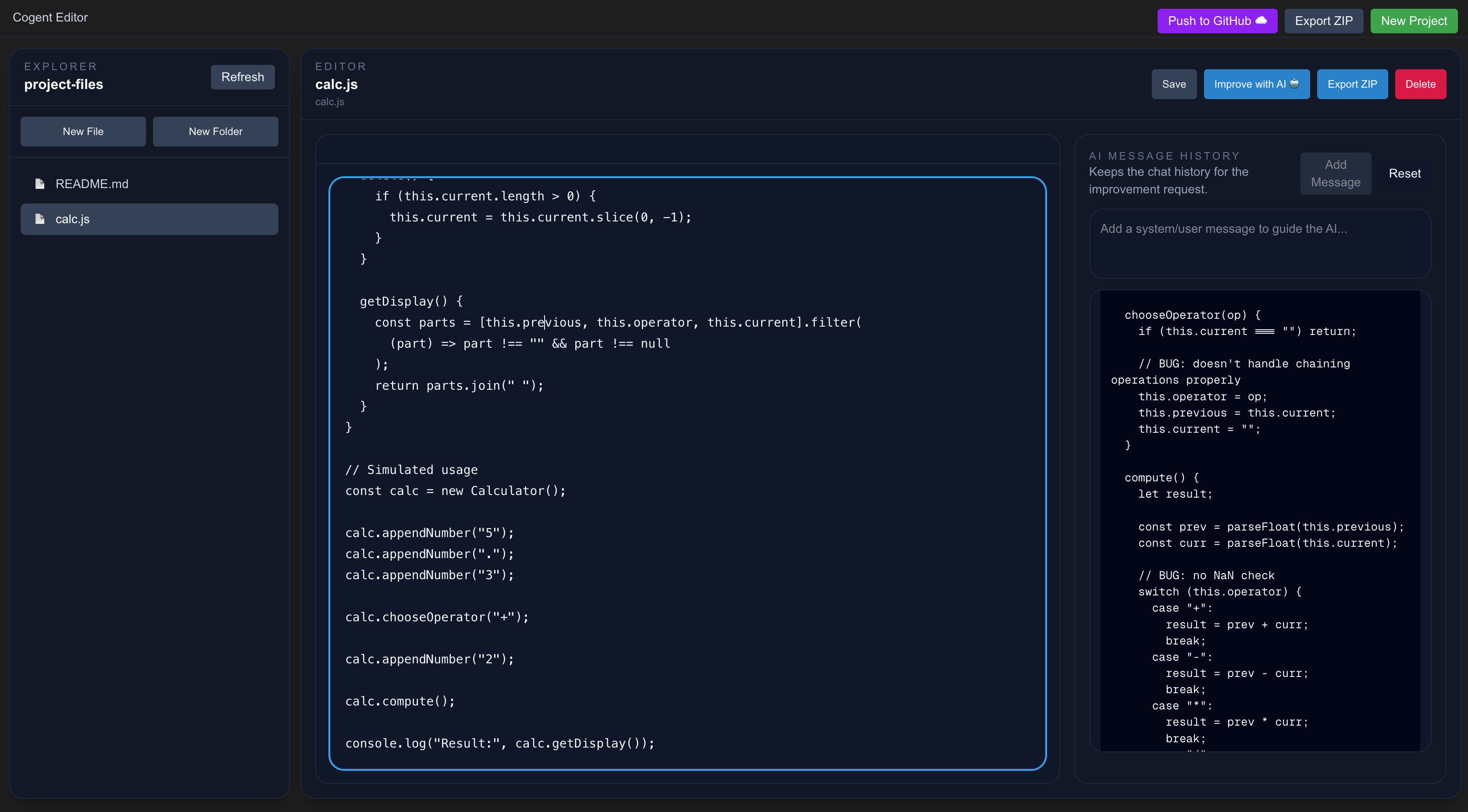Push the project to GitHub

pos(1209,21)
